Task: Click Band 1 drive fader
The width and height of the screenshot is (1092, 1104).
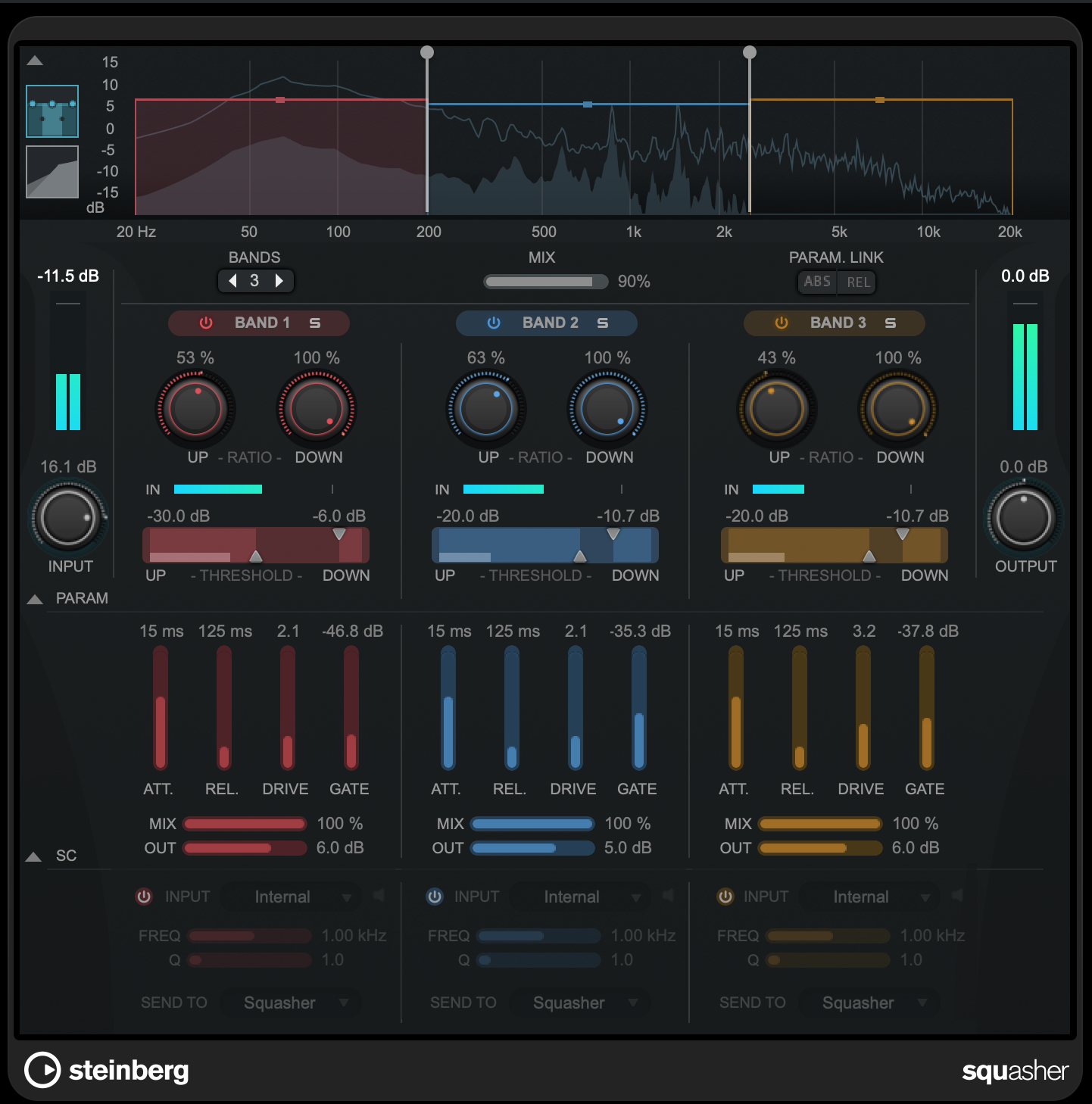Action: click(288, 708)
